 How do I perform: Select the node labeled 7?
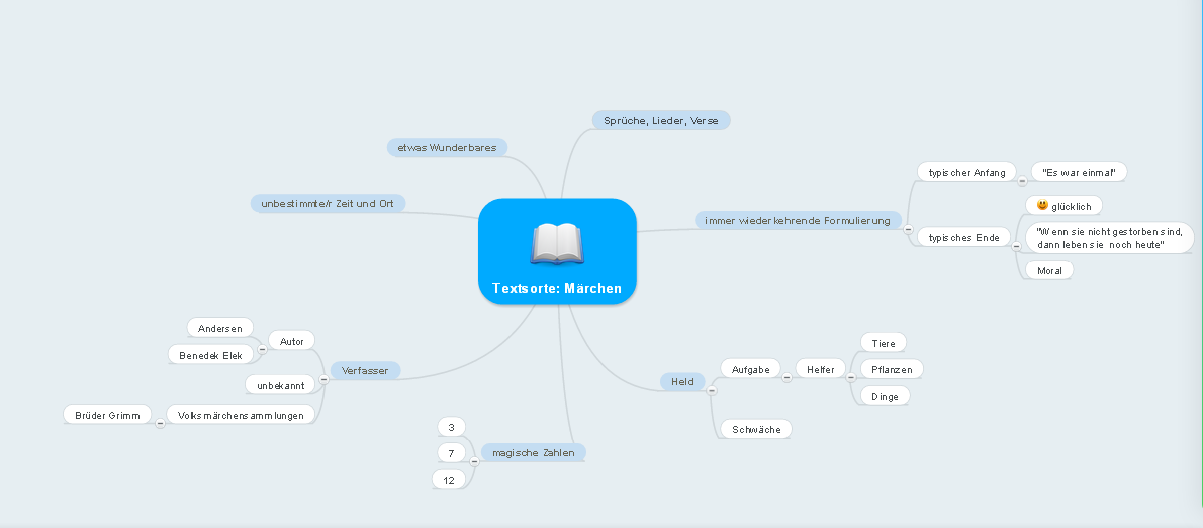(x=452, y=453)
